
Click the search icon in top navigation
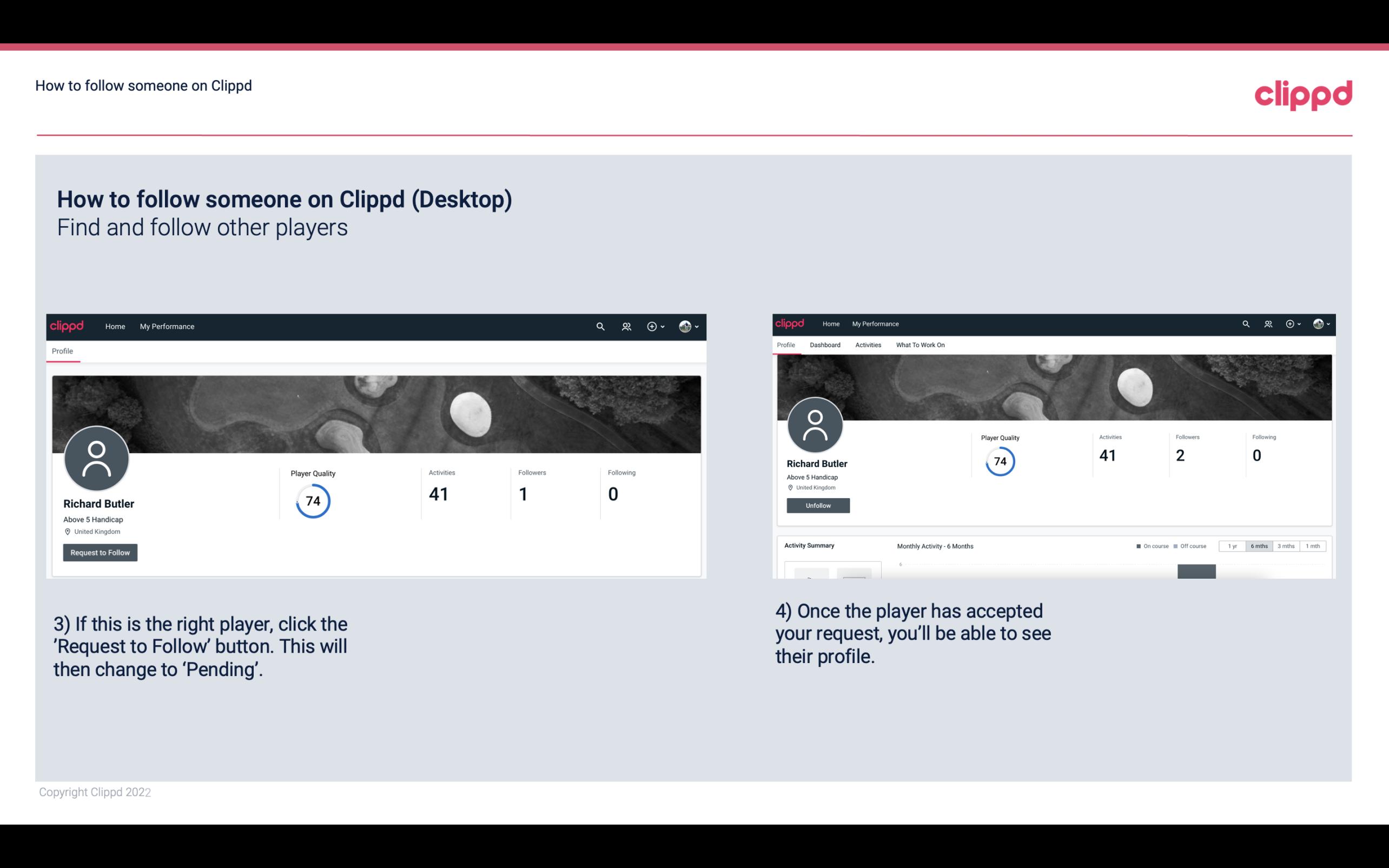599,326
